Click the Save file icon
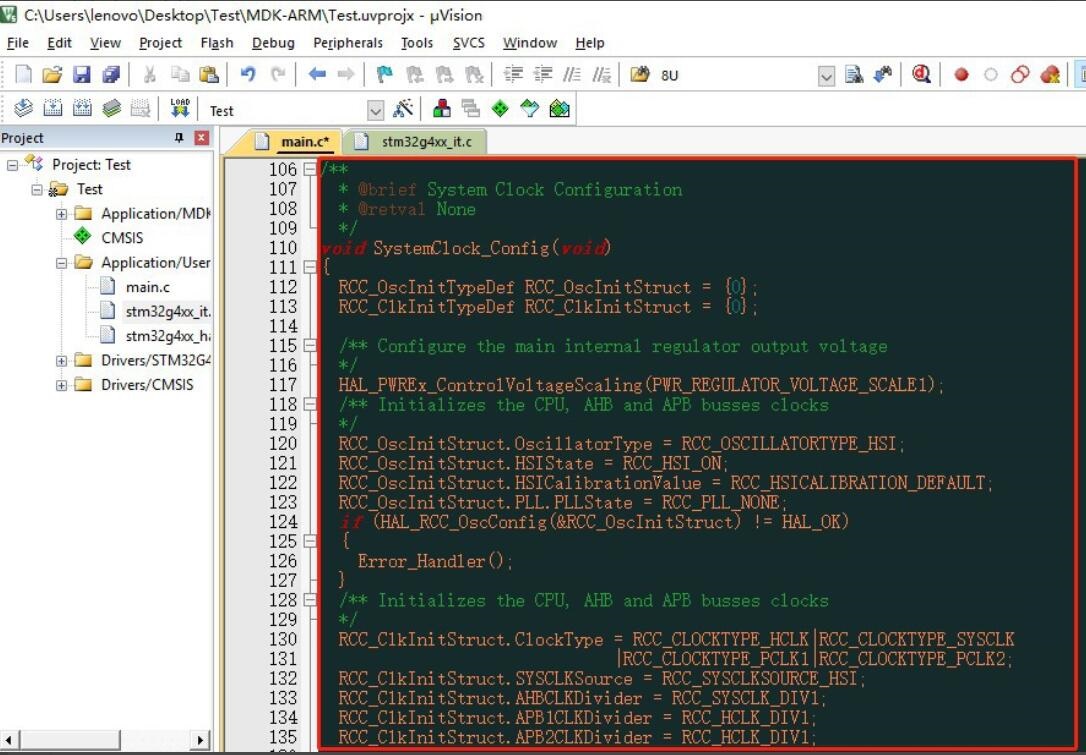This screenshot has width=1086, height=755. pyautogui.click(x=82, y=75)
